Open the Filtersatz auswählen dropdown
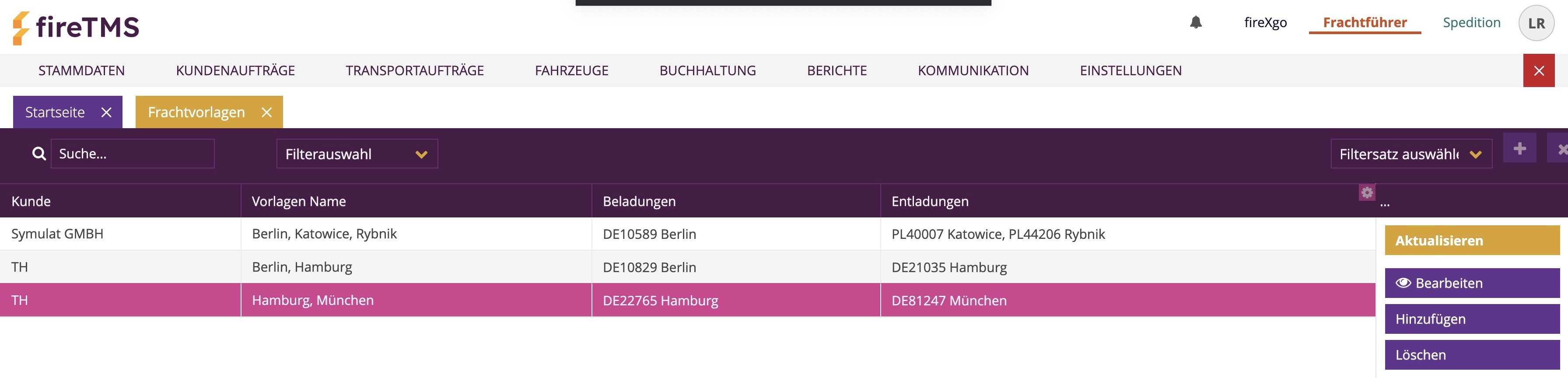Image resolution: width=1568 pixels, height=378 pixels. click(x=1411, y=154)
